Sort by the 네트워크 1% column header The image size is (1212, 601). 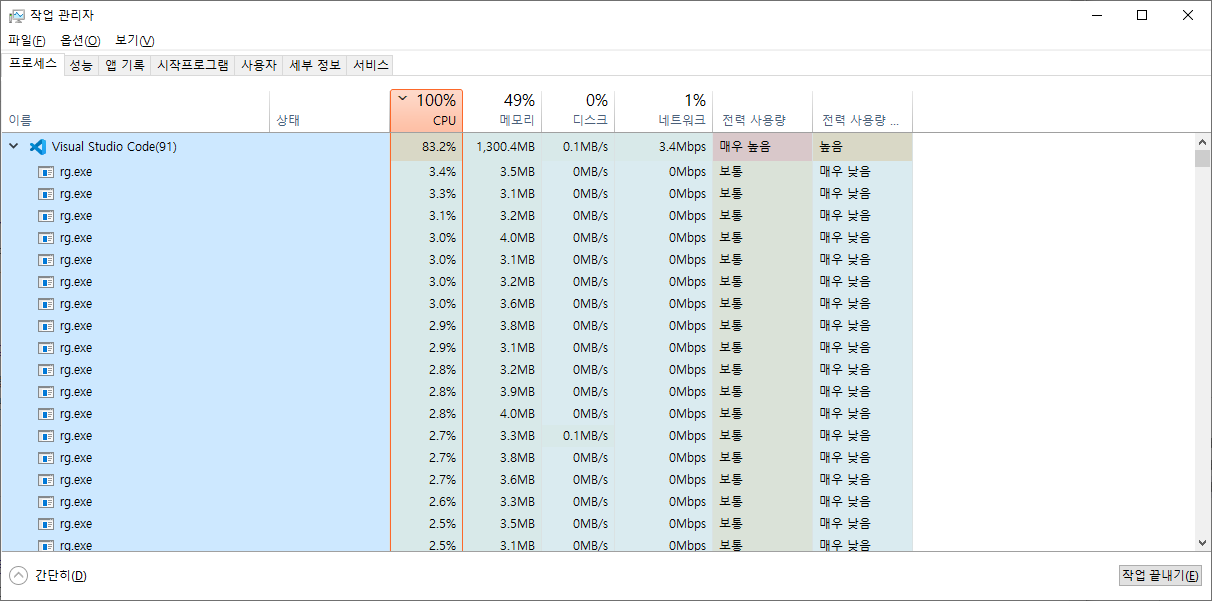[663, 111]
